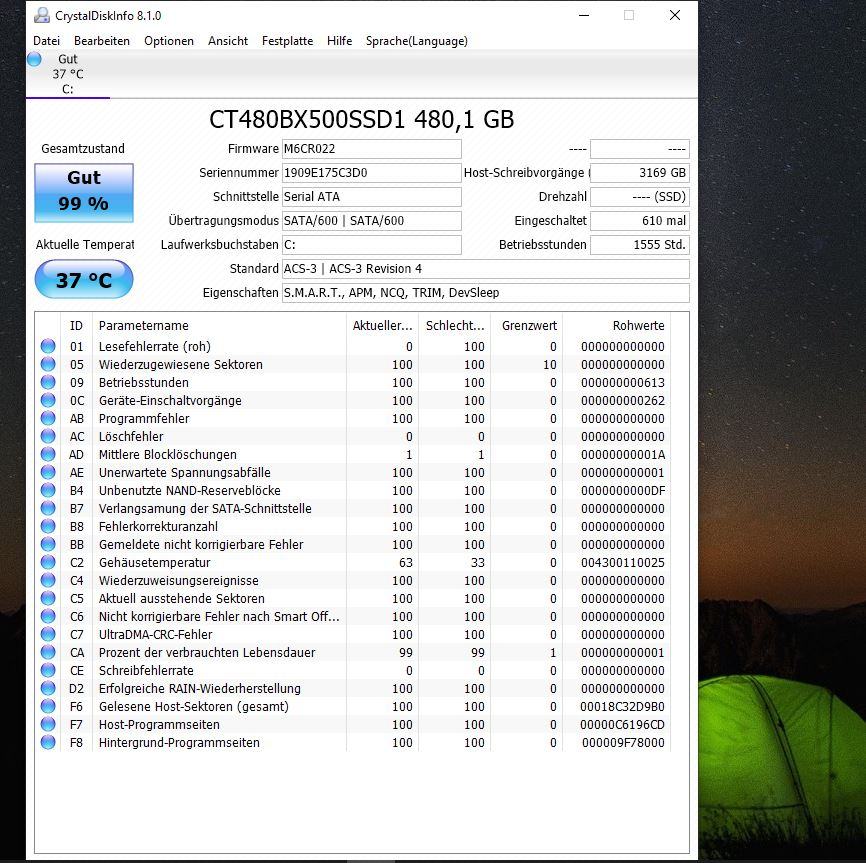Open the Optionen menu
Image resolution: width=866 pixels, height=863 pixels.
pyautogui.click(x=168, y=41)
